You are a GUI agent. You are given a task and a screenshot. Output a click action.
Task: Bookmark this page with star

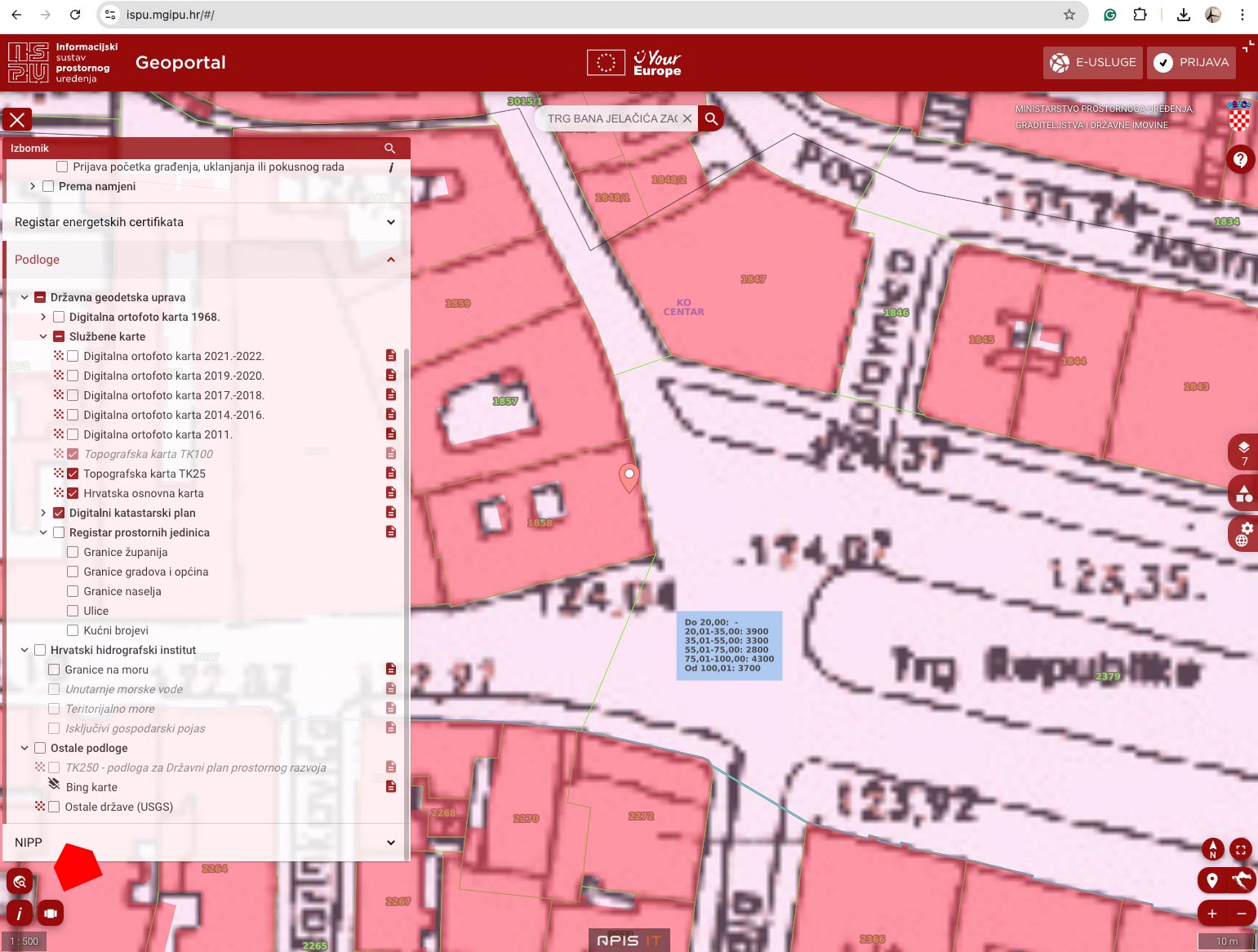point(1069,15)
